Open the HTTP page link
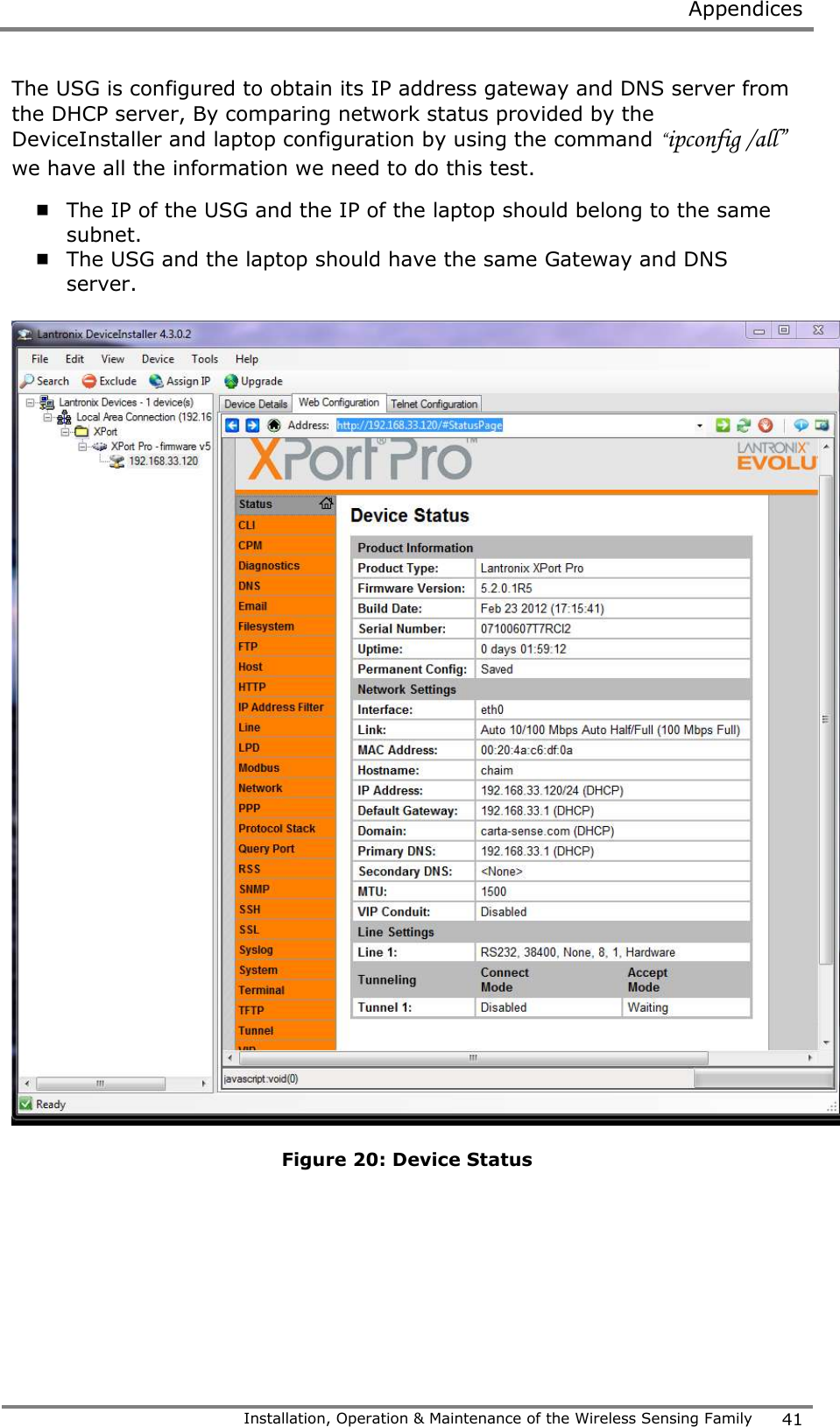The width and height of the screenshot is (840, 1427). click(x=252, y=687)
